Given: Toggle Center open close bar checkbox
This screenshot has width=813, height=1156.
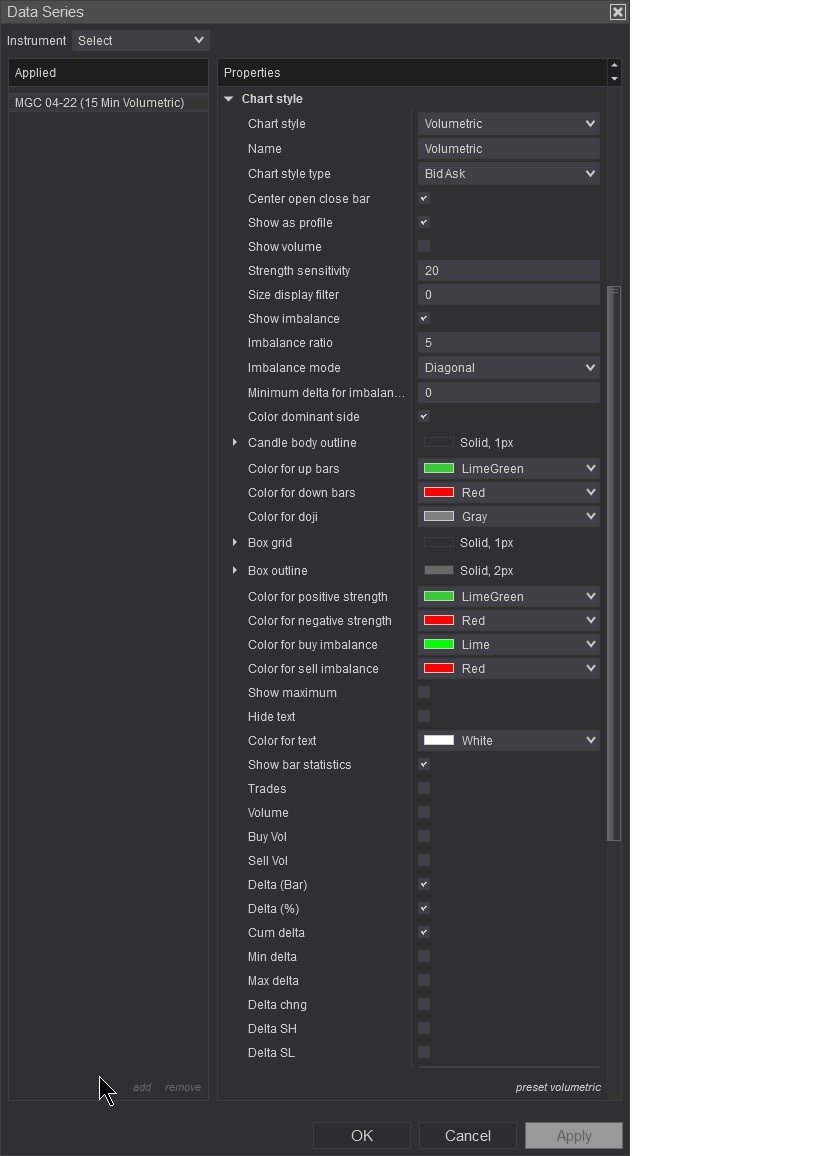Looking at the screenshot, I should 424,198.
